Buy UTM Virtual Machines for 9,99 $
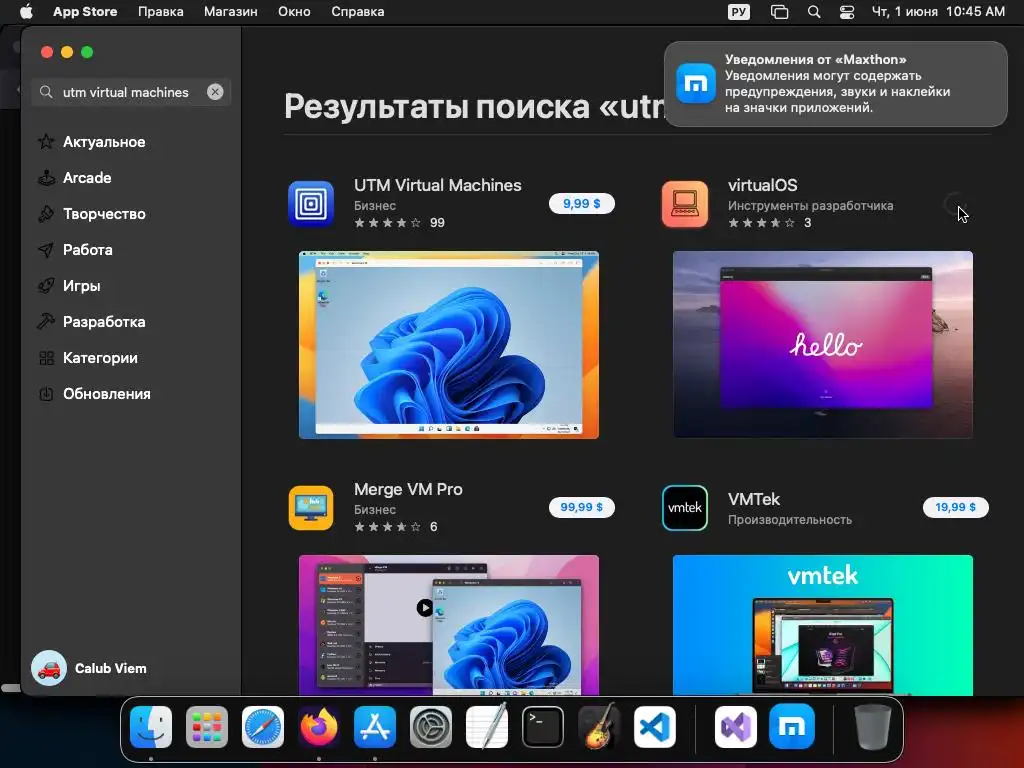The image size is (1024, 768). tap(581, 203)
